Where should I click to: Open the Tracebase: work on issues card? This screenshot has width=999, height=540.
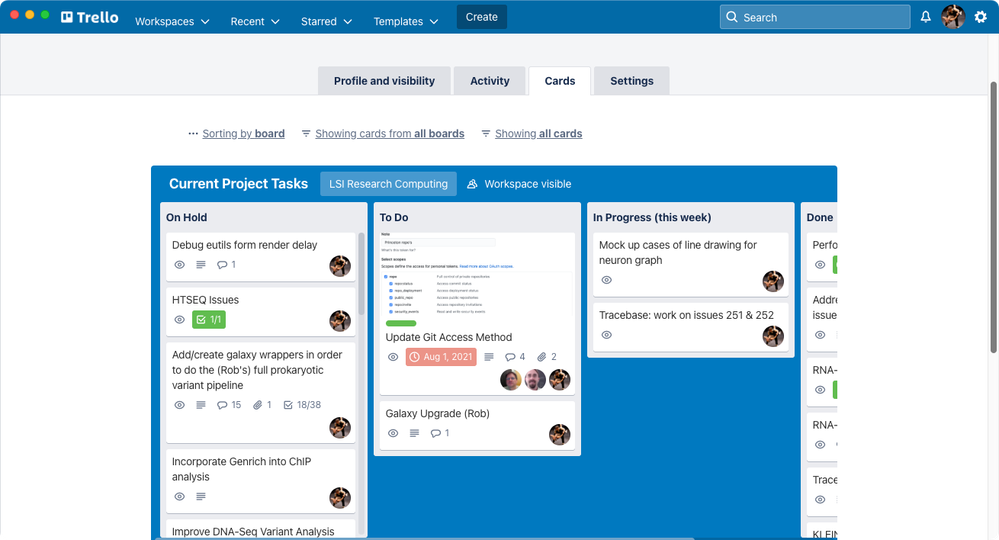[686, 315]
